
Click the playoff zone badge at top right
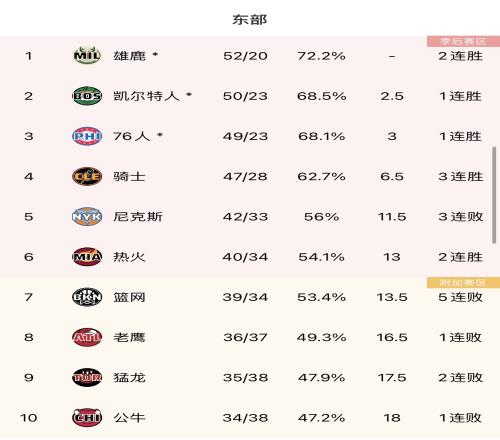463,41
